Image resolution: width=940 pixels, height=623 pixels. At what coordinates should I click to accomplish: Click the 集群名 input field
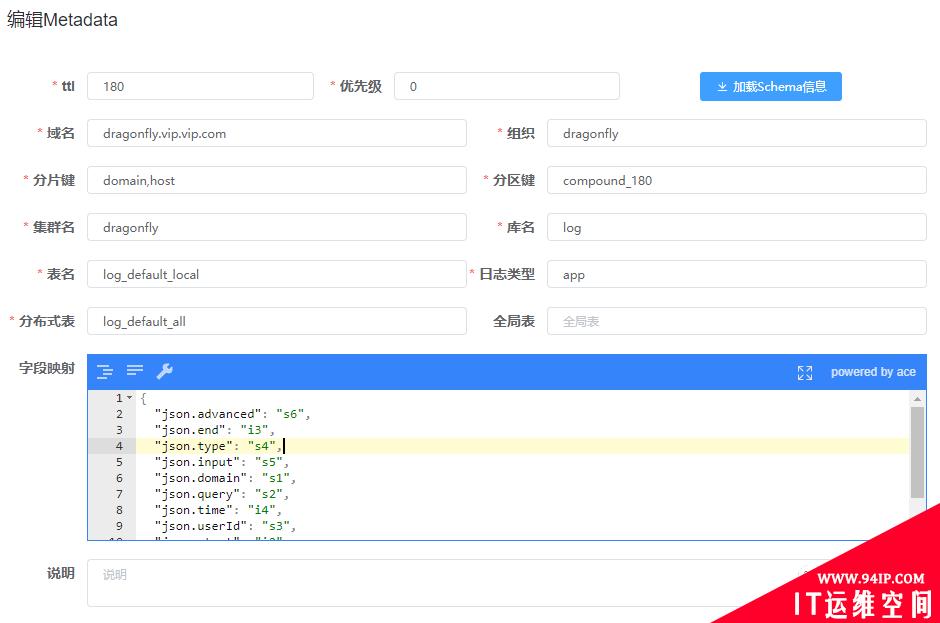277,227
